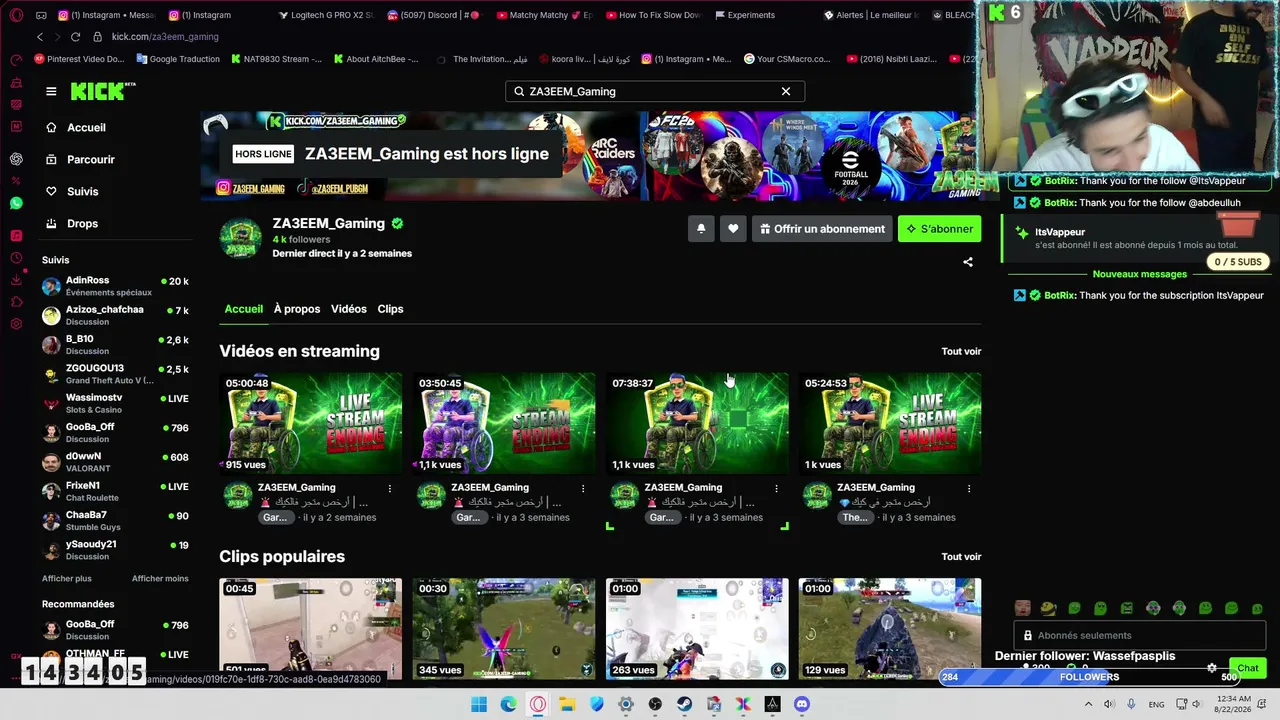Screen dimensions: 1280x720
Task: Open About AitchBee bookmark
Action: pos(375,59)
